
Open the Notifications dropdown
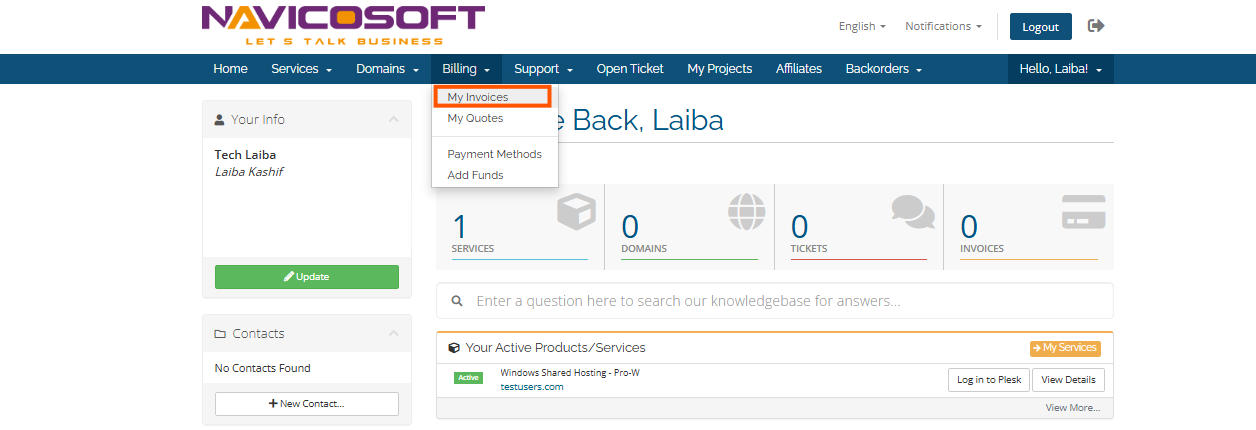point(942,26)
